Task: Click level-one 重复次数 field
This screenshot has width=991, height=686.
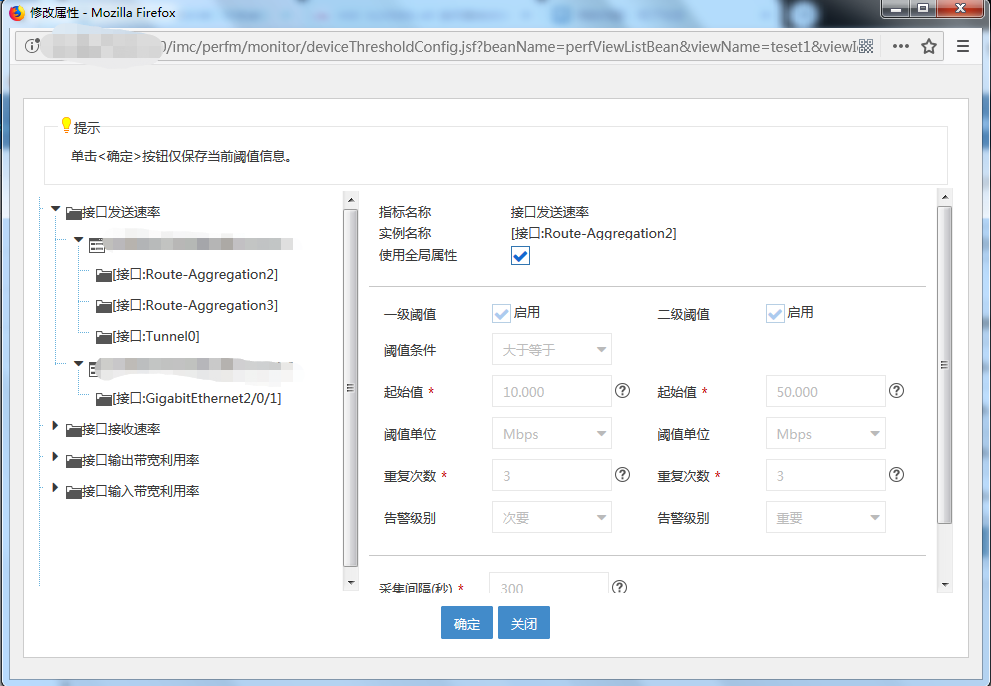Action: pyautogui.click(x=552, y=475)
